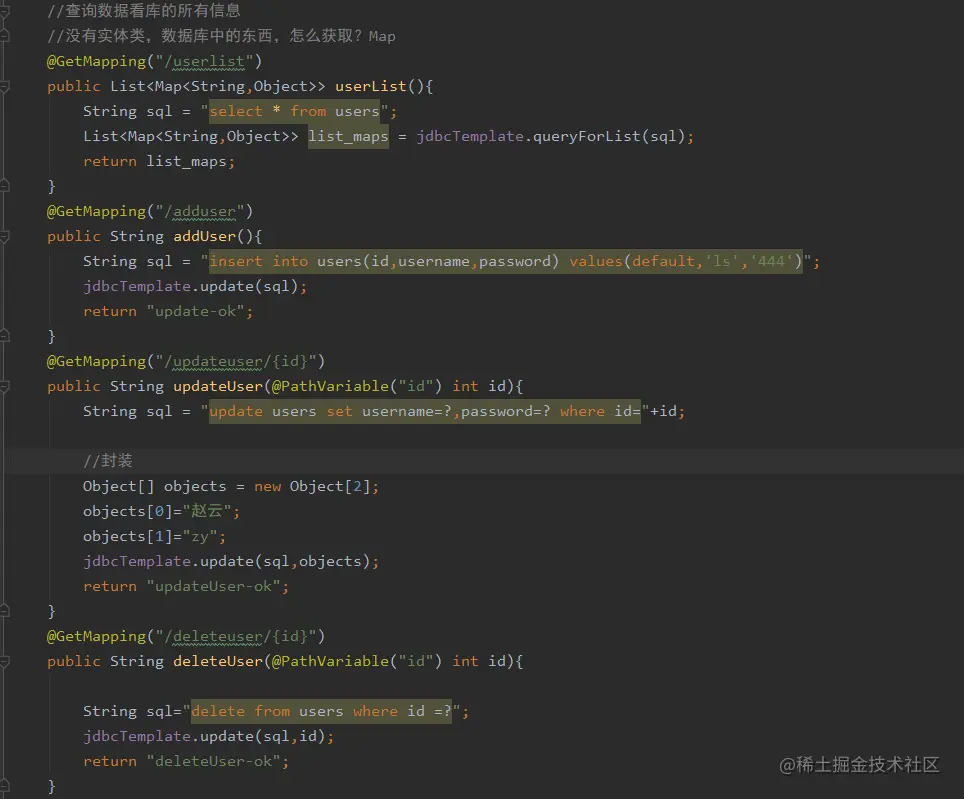Click the queryForList method call
This screenshot has height=799, width=964.
(x=587, y=136)
